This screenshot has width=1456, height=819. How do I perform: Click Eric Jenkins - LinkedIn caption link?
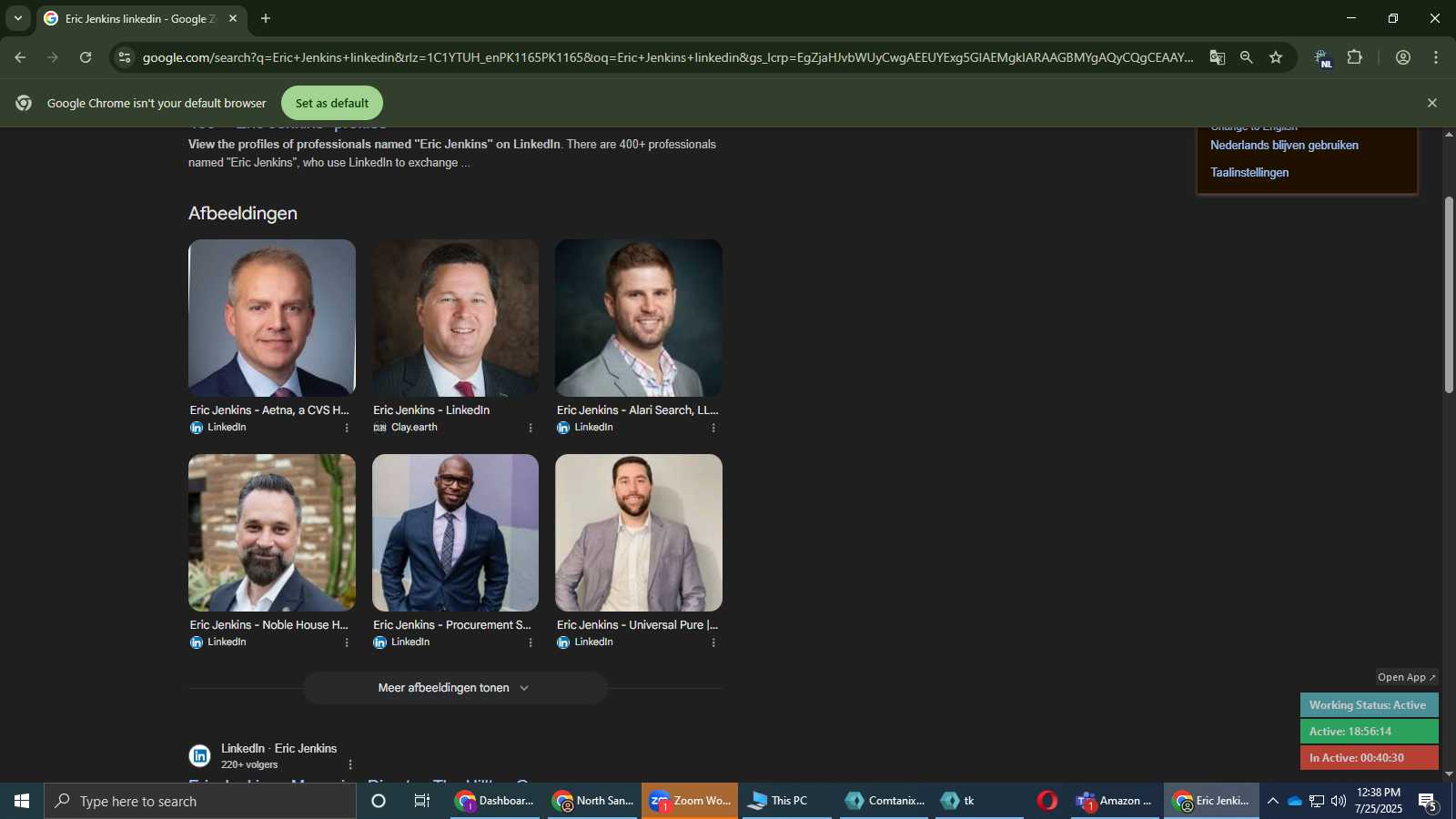coord(431,410)
